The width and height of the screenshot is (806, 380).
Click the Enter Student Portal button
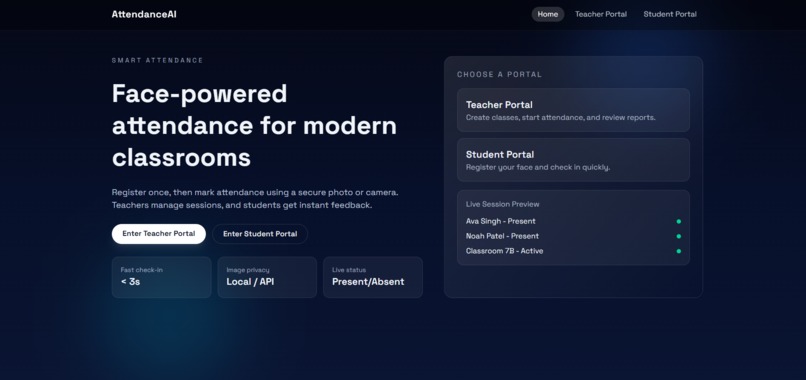point(260,233)
